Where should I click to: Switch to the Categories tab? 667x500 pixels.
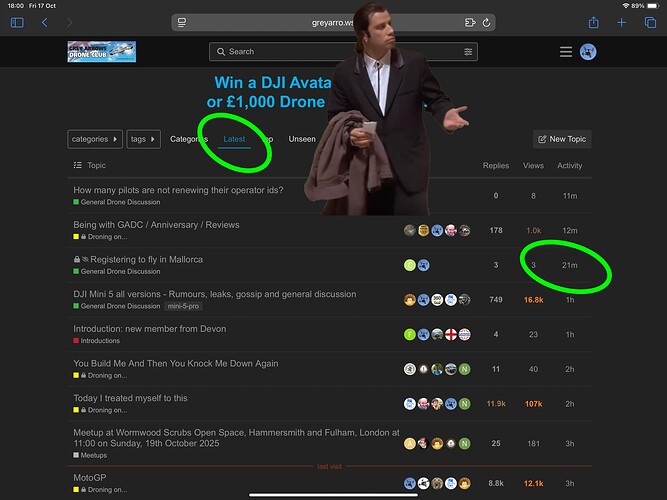coord(189,139)
